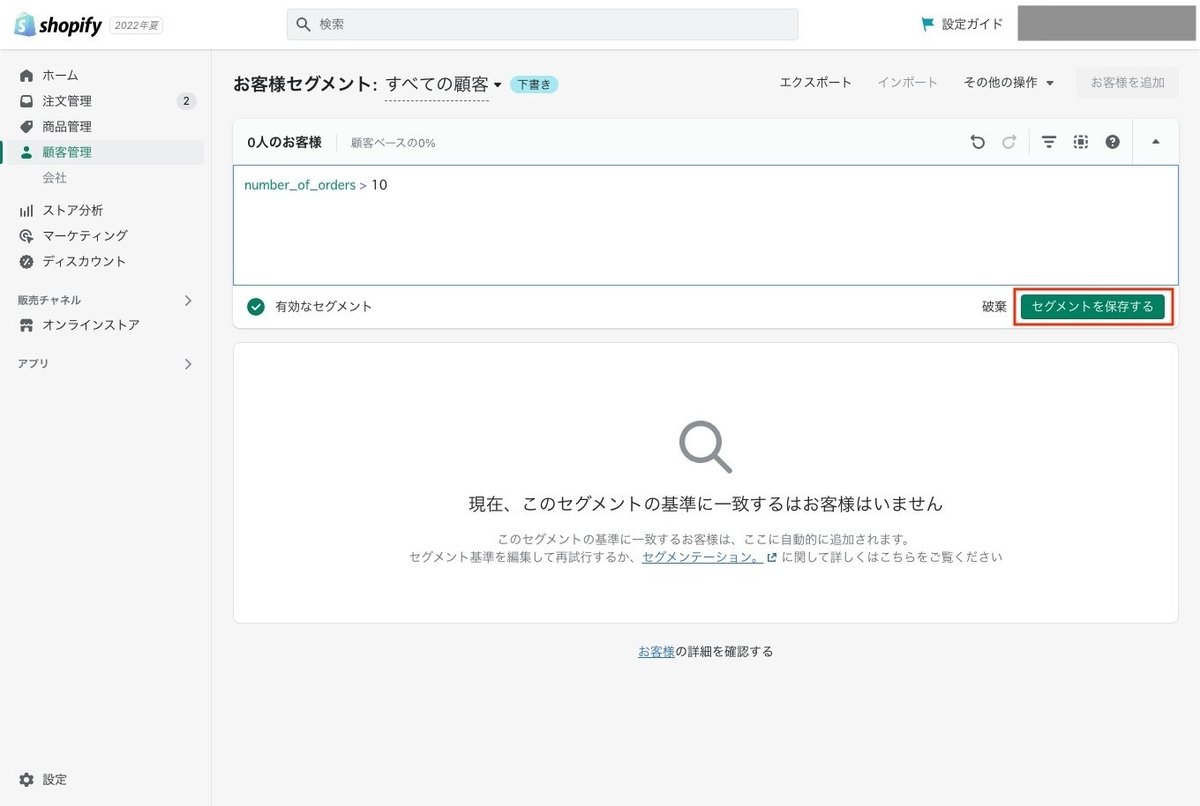Click the external link icon after セグメンテーション

[x=771, y=557]
